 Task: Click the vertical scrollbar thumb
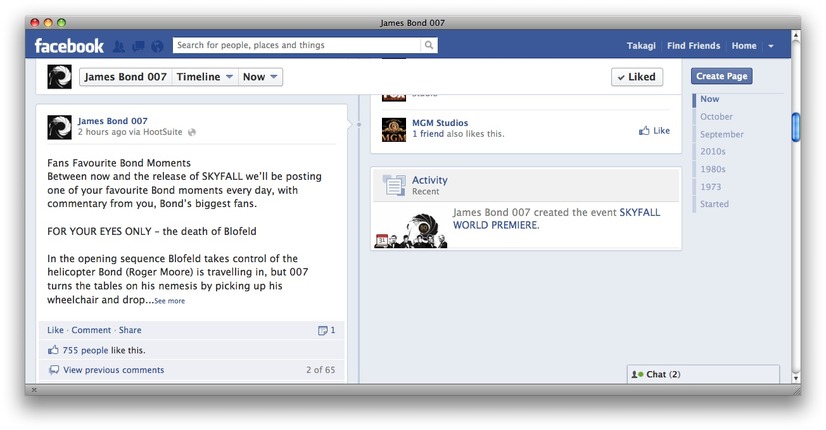pos(795,127)
